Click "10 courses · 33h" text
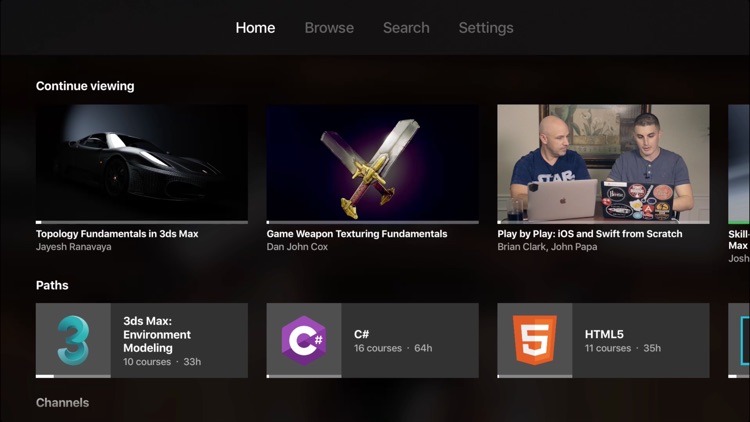 click(x=162, y=362)
